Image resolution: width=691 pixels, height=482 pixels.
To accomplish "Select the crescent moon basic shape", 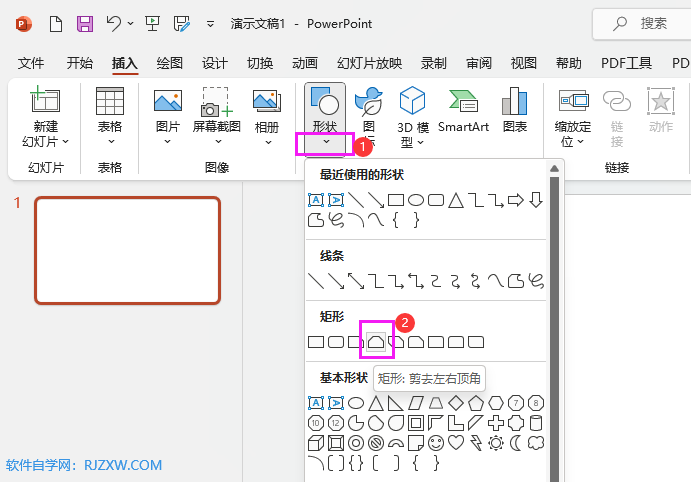I will 516,442.
